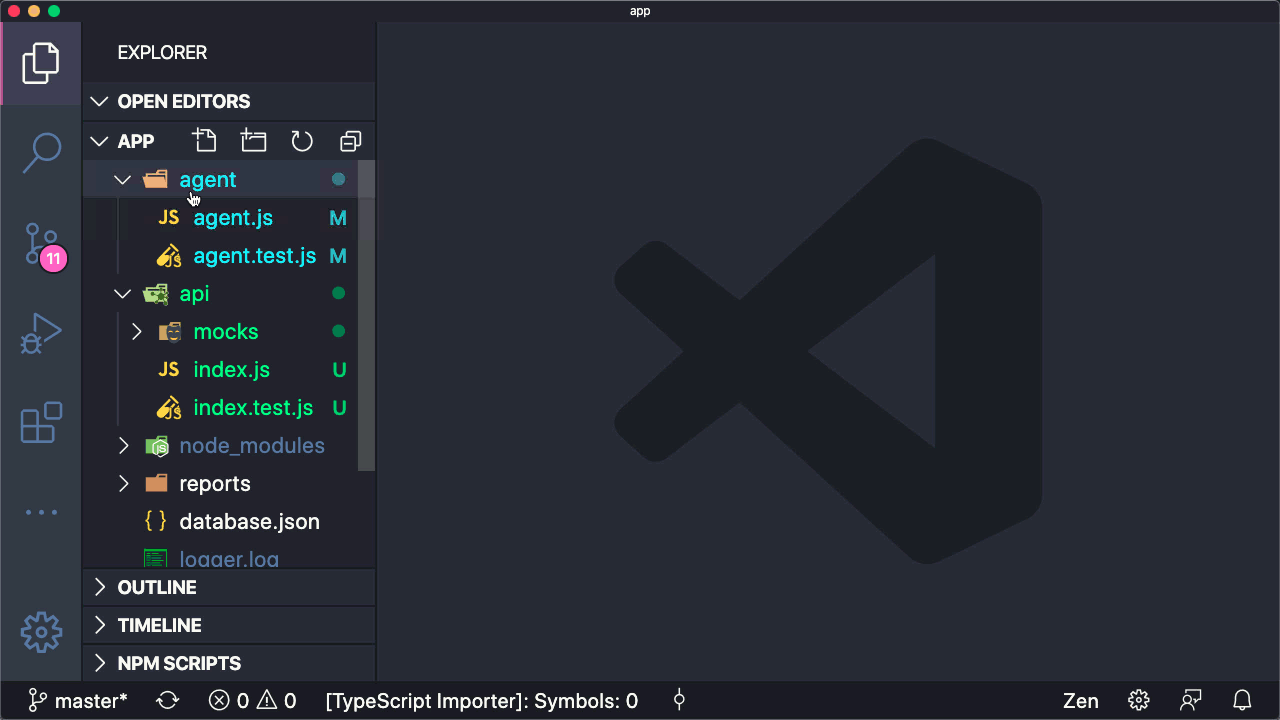Viewport: 1280px width, 720px height.
Task: Open the Search view
Action: (41, 153)
